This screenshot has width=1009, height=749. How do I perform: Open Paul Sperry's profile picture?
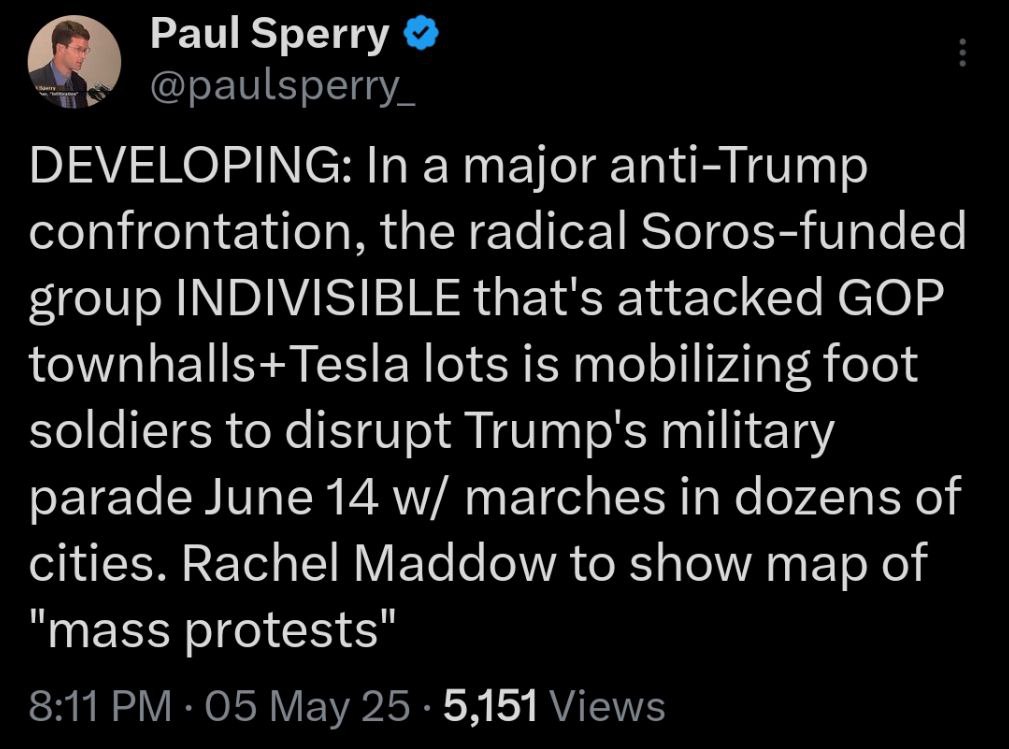pyautogui.click(x=74, y=61)
